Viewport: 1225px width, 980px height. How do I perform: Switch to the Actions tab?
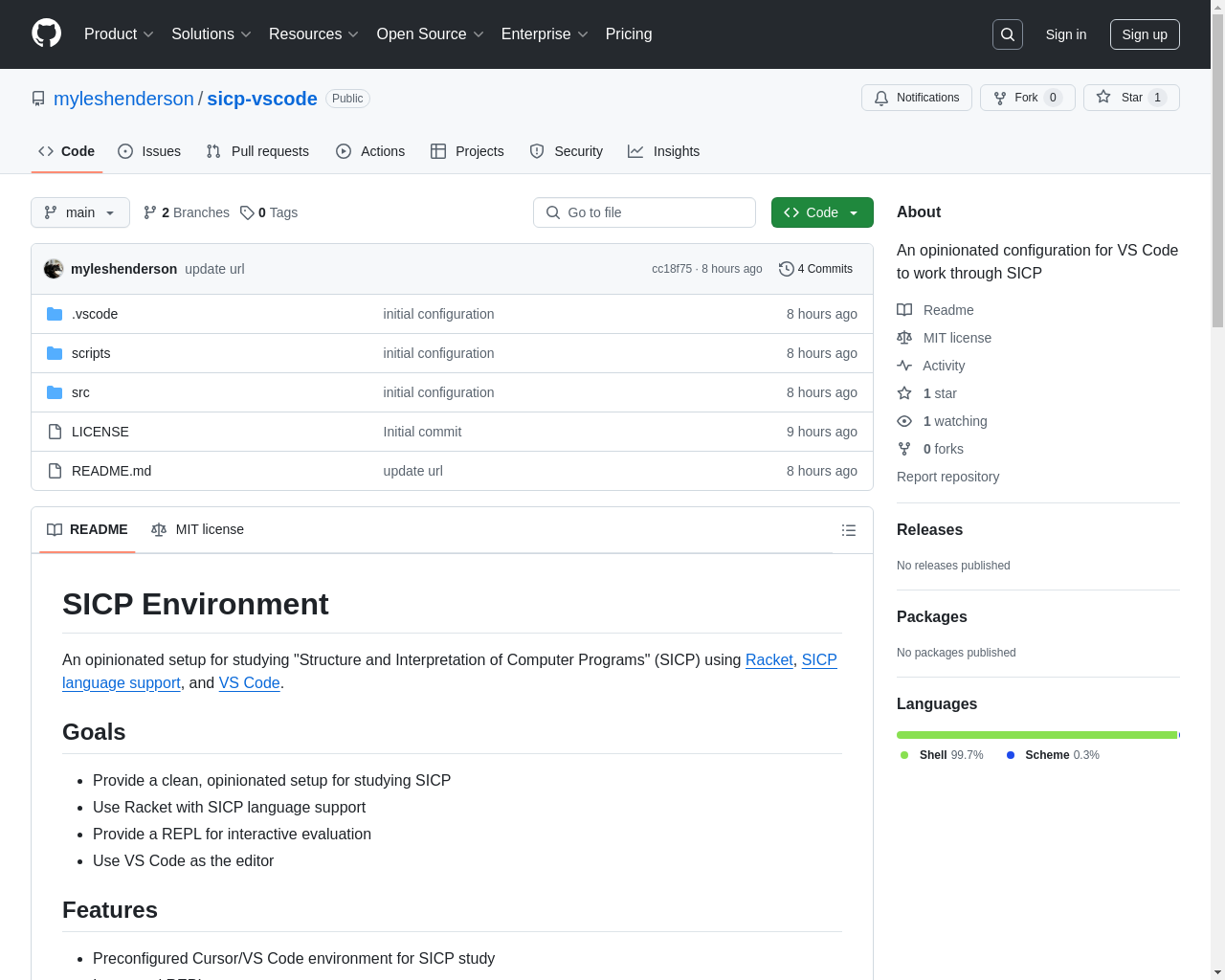click(x=370, y=151)
